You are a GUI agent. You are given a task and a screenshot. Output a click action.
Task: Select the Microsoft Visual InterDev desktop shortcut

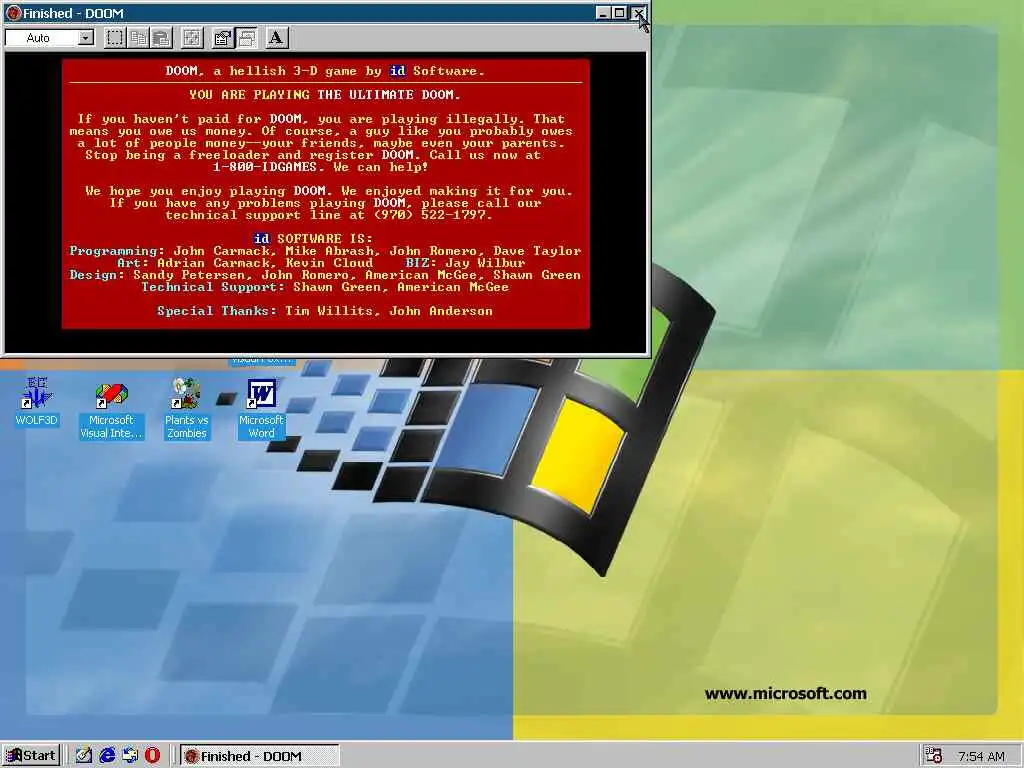click(x=111, y=411)
